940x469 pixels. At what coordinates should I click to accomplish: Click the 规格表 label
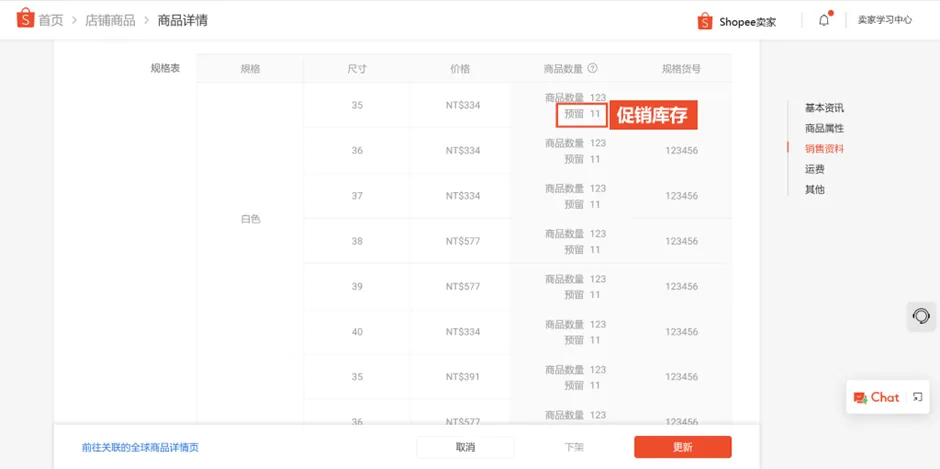point(165,68)
